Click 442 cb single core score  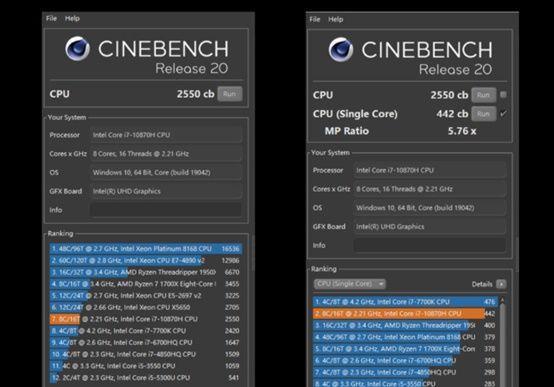[x=452, y=114]
